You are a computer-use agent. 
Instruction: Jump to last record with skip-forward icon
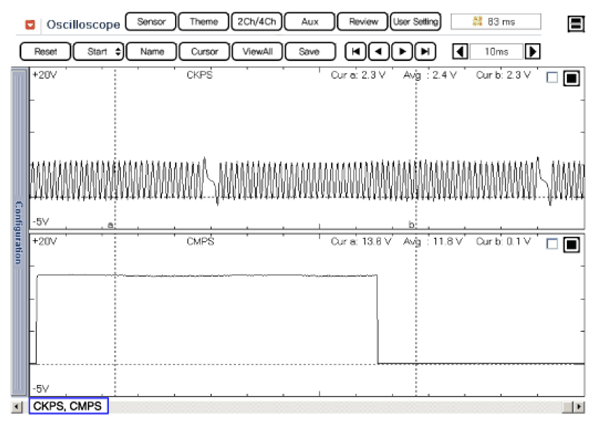point(425,51)
